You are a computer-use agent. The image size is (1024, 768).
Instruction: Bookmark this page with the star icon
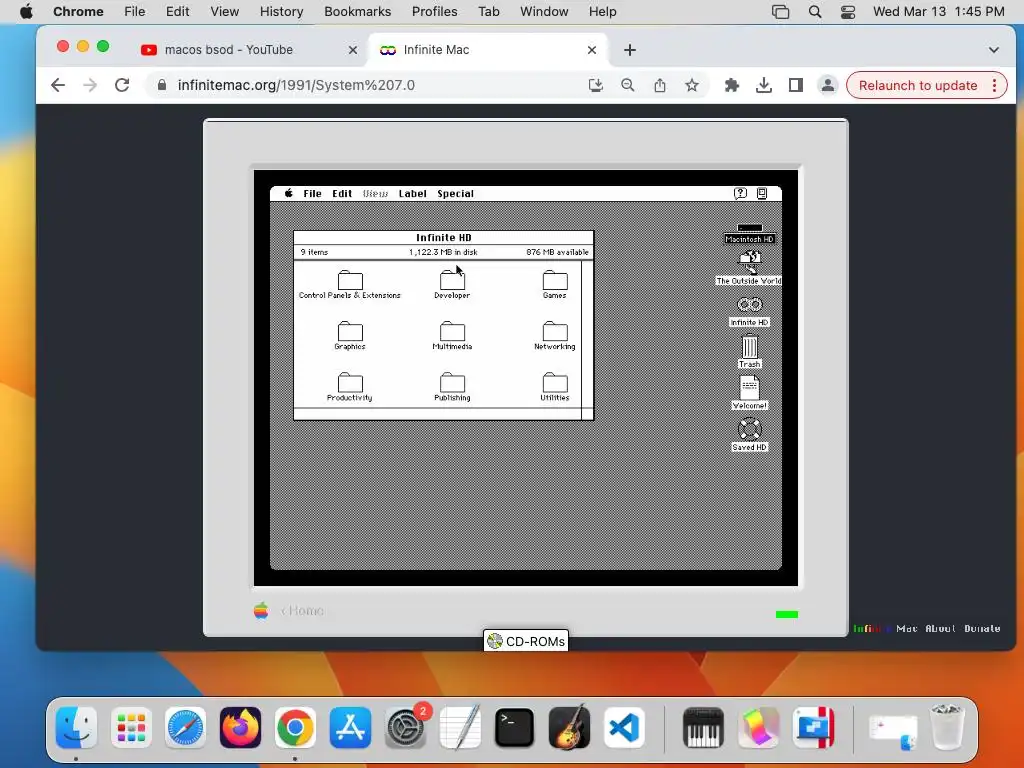click(x=692, y=85)
